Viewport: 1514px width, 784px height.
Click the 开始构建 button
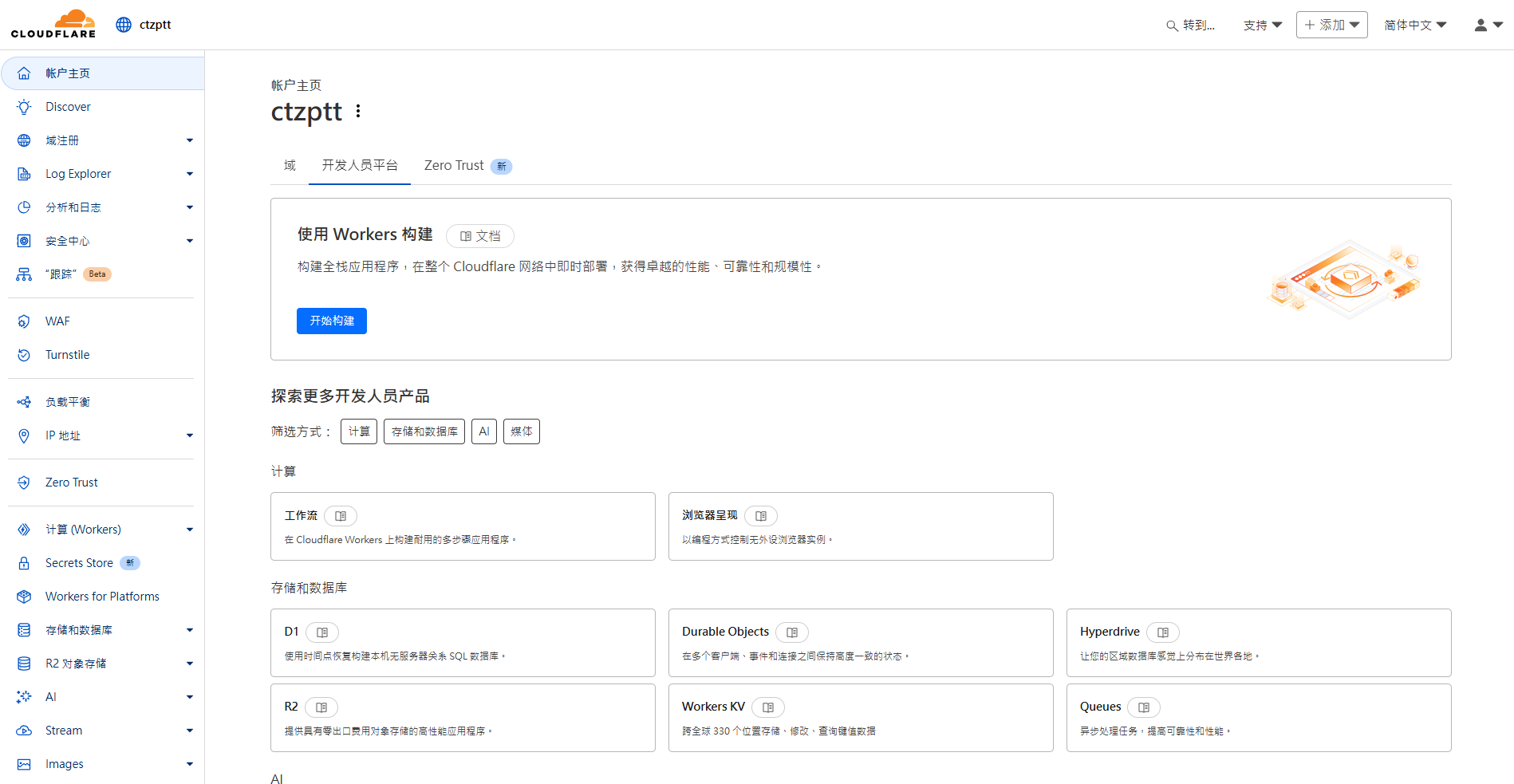coord(332,321)
